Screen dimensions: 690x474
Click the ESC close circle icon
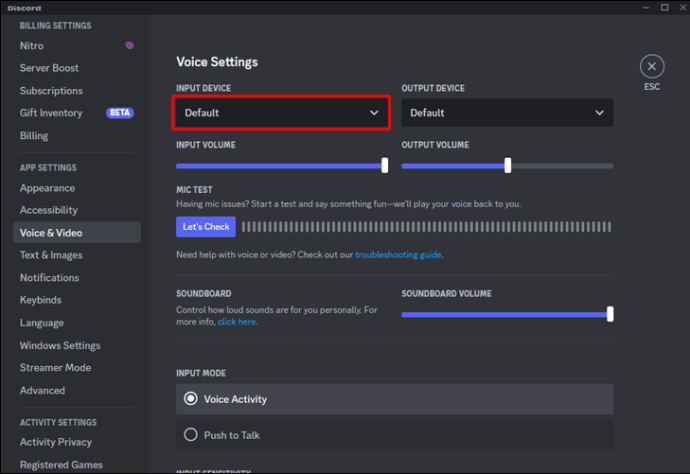pos(652,66)
